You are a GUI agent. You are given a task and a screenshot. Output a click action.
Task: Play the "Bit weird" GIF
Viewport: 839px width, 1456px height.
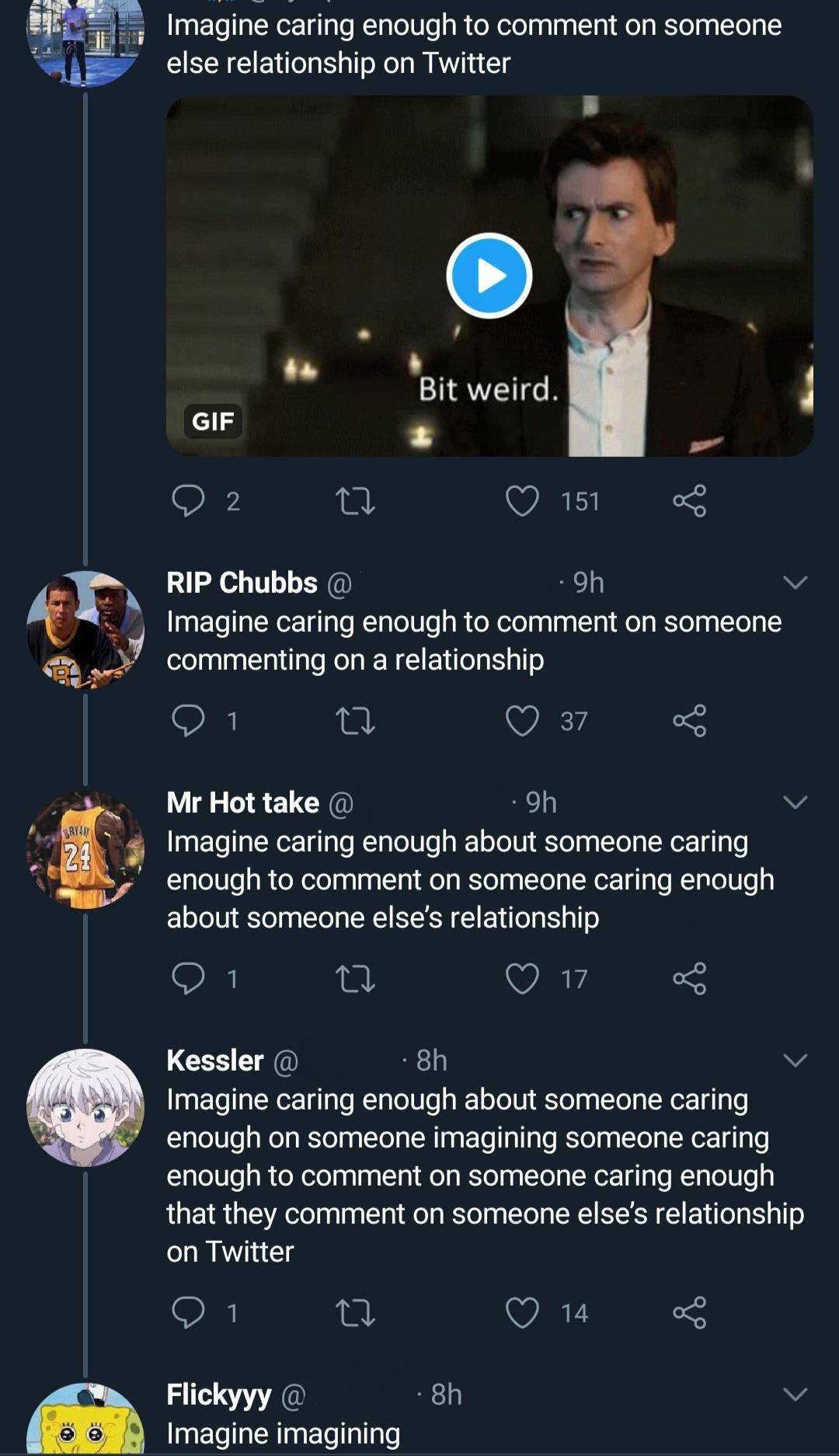pos(489,276)
